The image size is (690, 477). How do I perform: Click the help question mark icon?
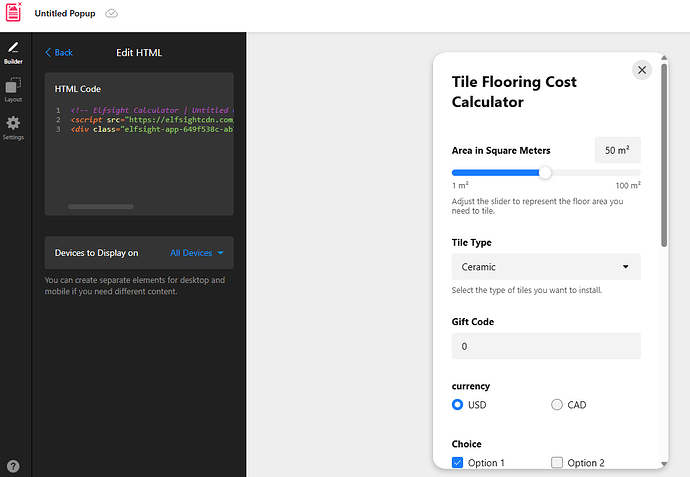pos(14,466)
